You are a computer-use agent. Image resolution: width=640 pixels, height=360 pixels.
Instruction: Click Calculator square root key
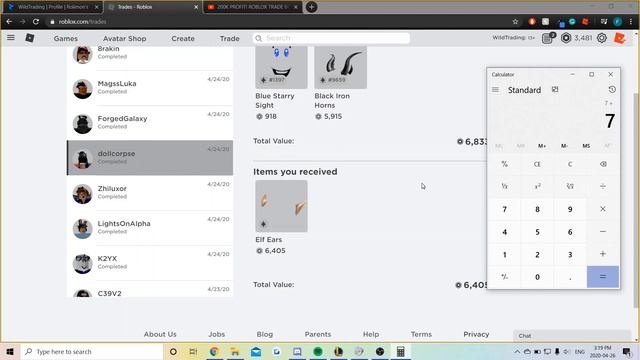[570, 186]
